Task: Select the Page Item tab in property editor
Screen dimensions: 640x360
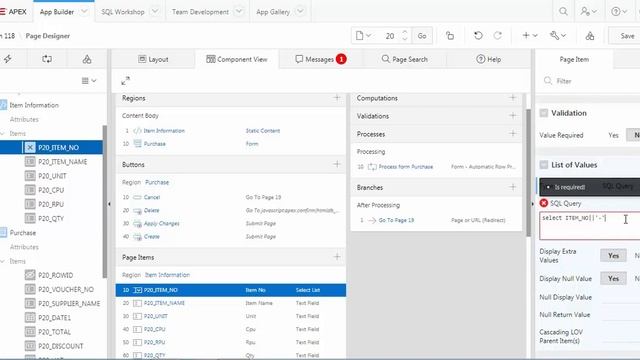Action: pos(574,59)
